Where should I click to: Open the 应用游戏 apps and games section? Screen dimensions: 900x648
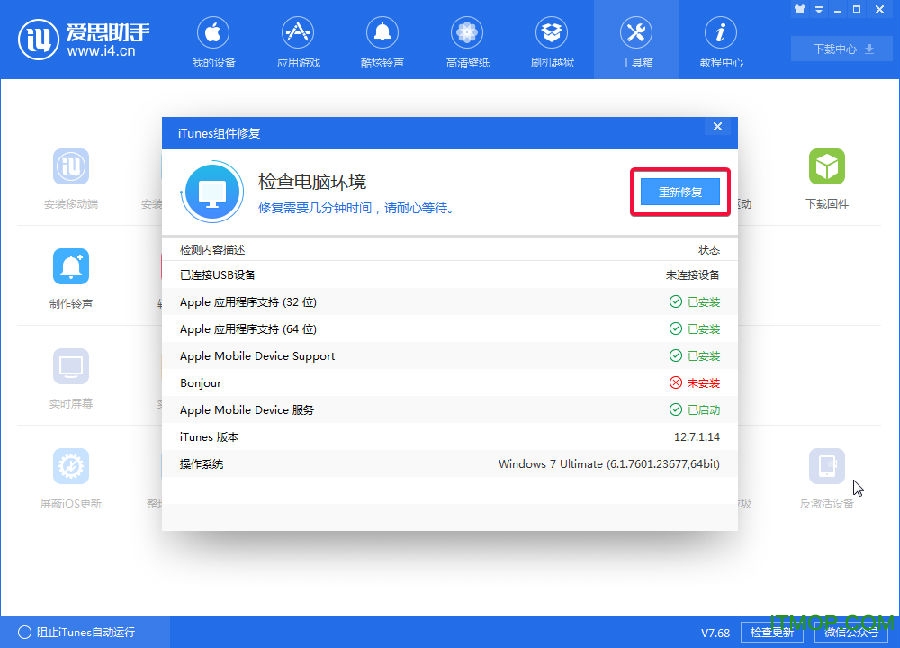tap(298, 40)
